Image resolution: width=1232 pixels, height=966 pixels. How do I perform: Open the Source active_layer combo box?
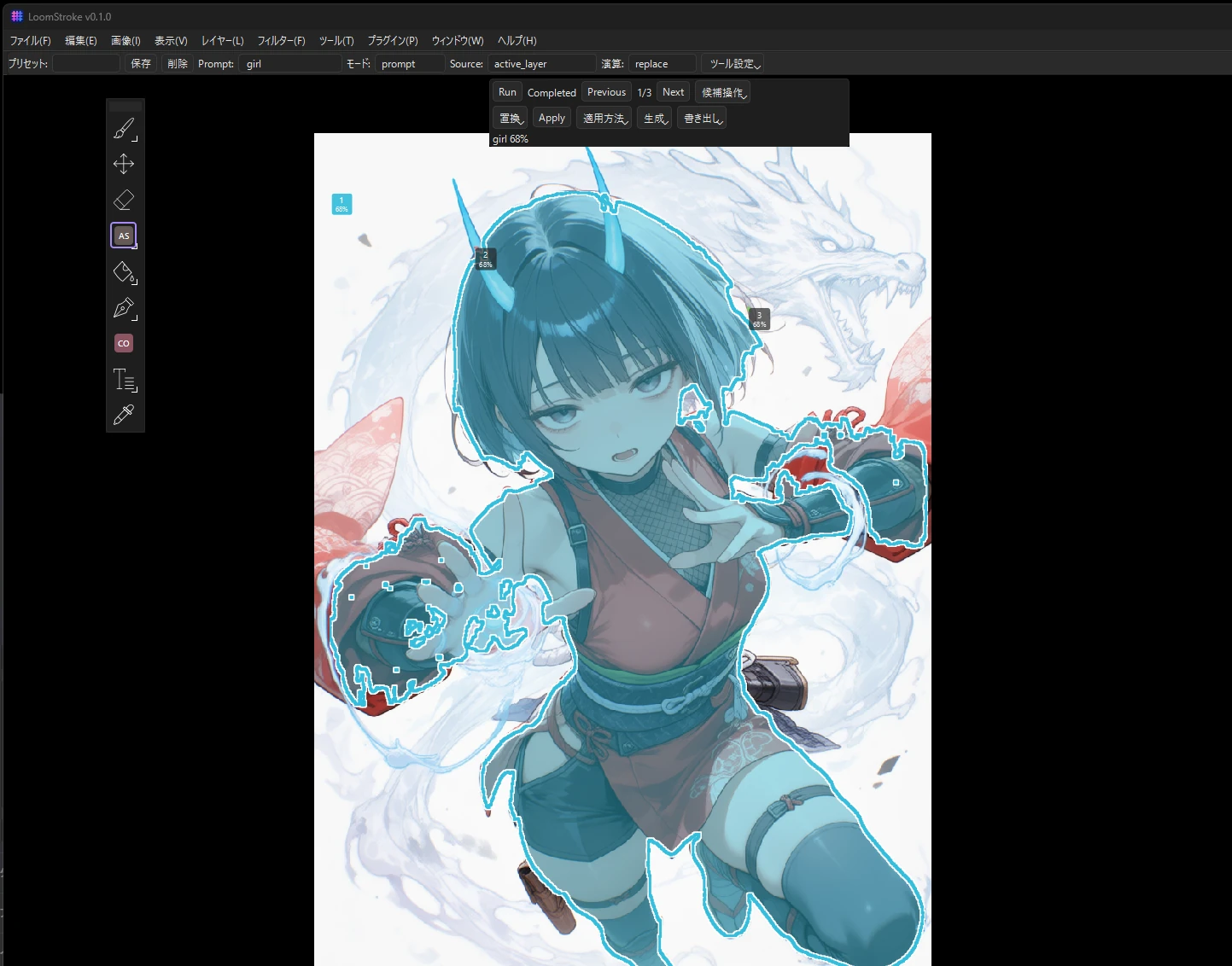pos(541,64)
